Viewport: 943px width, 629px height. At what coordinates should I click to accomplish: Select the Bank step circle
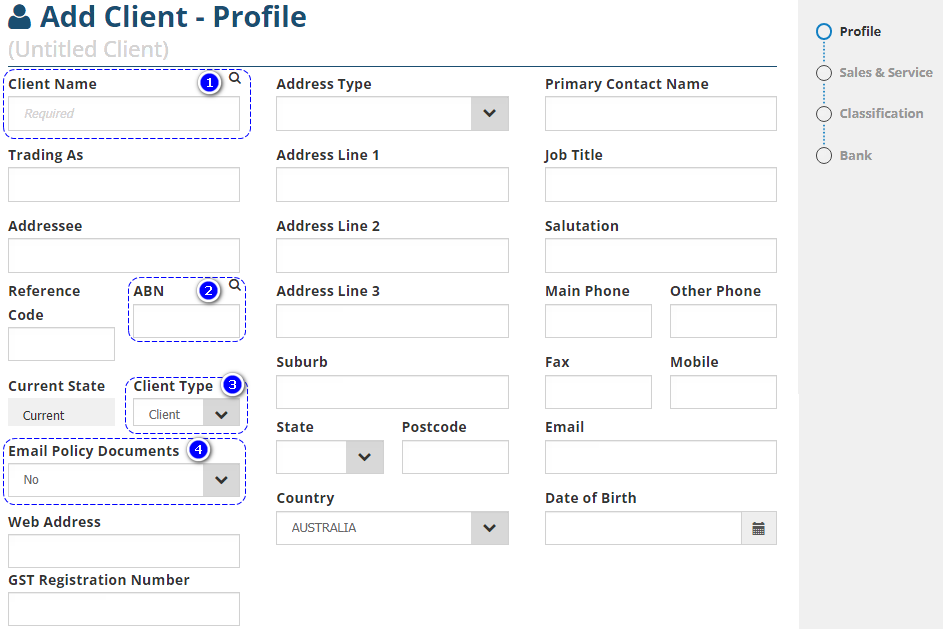tap(824, 156)
